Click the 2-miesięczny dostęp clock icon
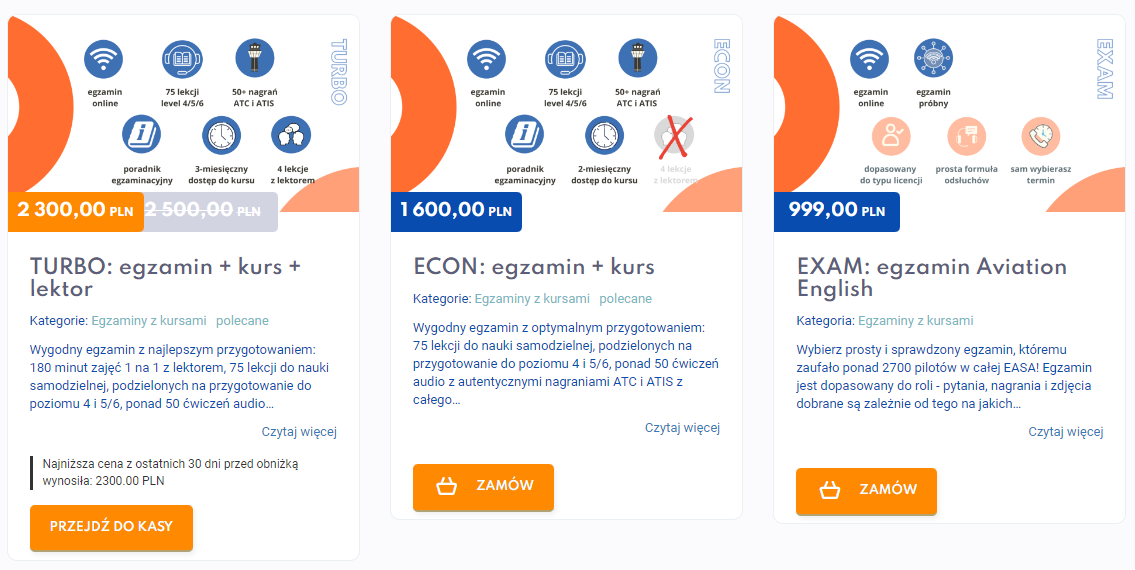 pyautogui.click(x=604, y=135)
